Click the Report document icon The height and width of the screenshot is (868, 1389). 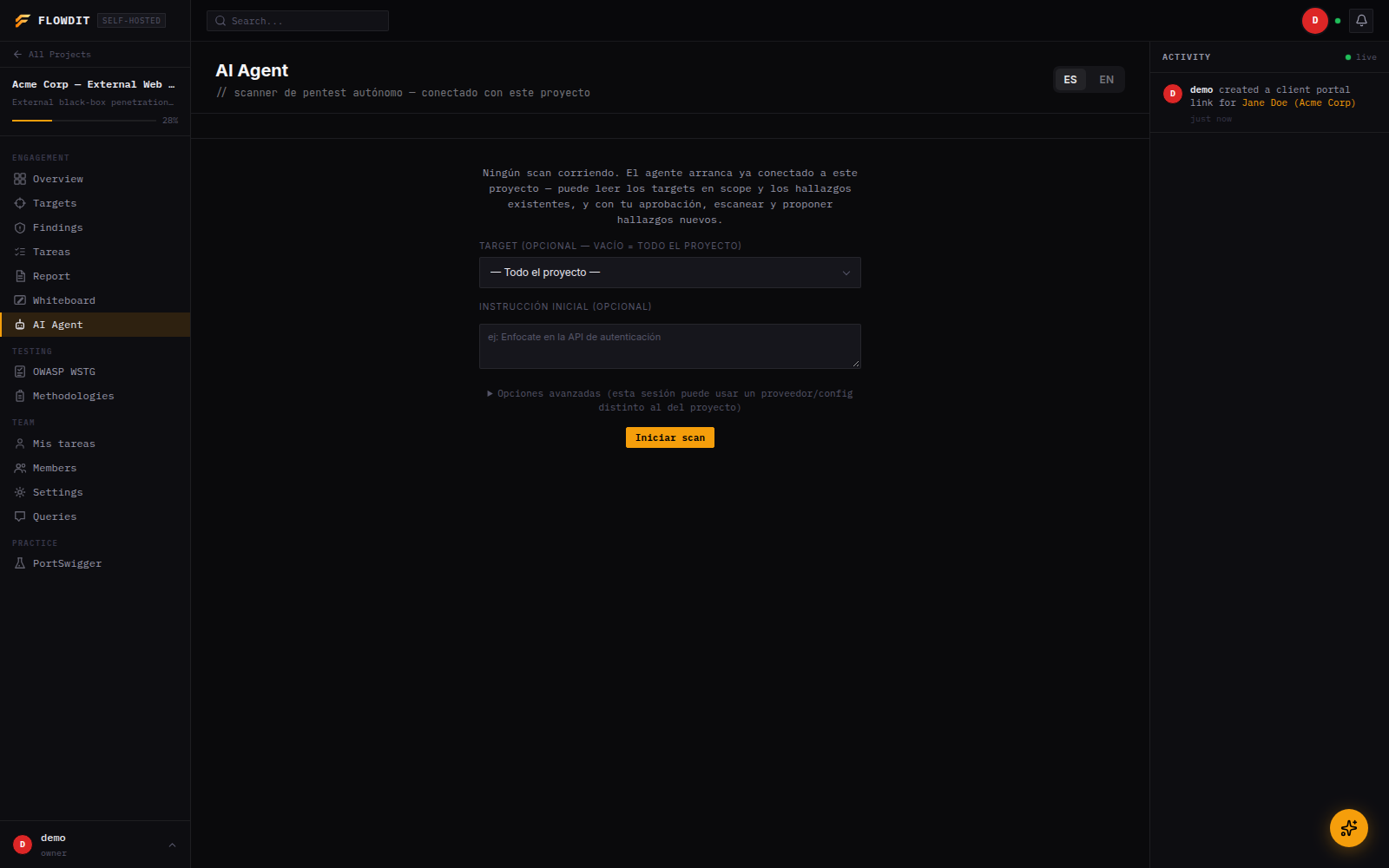[x=20, y=276]
